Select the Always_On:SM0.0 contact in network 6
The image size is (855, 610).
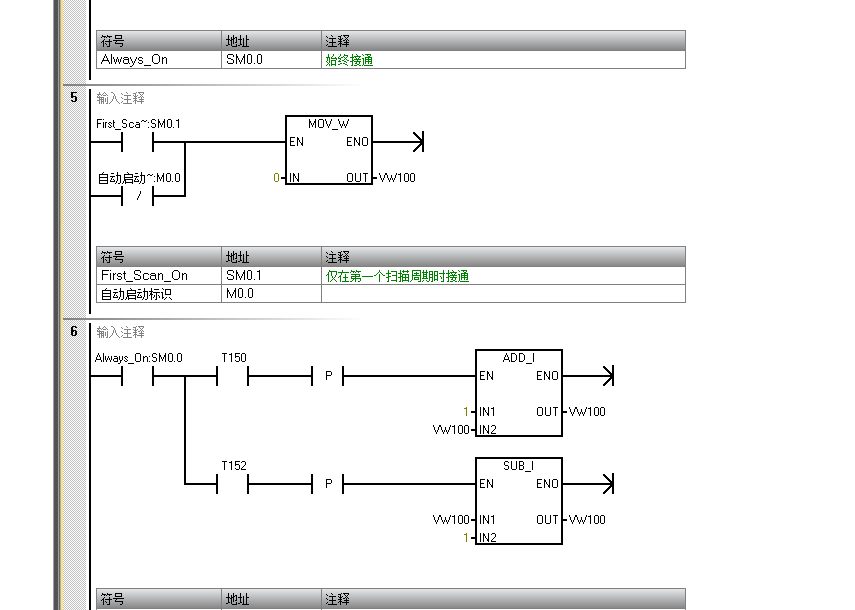tap(137, 376)
